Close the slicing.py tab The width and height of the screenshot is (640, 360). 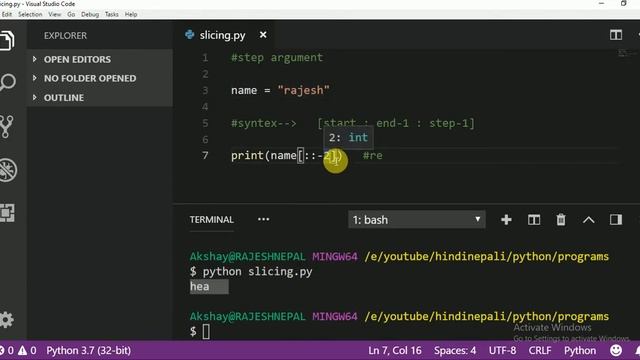[x=263, y=35]
